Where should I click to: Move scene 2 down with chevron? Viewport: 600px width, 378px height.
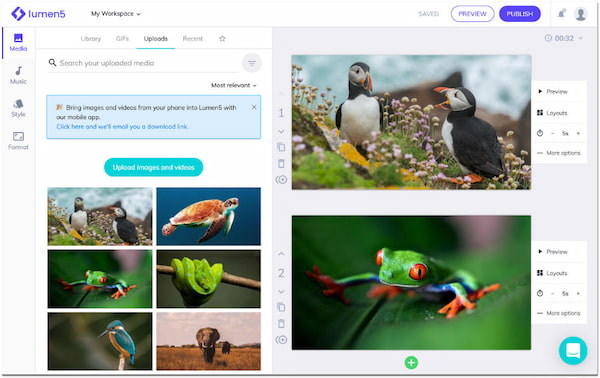pos(281,292)
